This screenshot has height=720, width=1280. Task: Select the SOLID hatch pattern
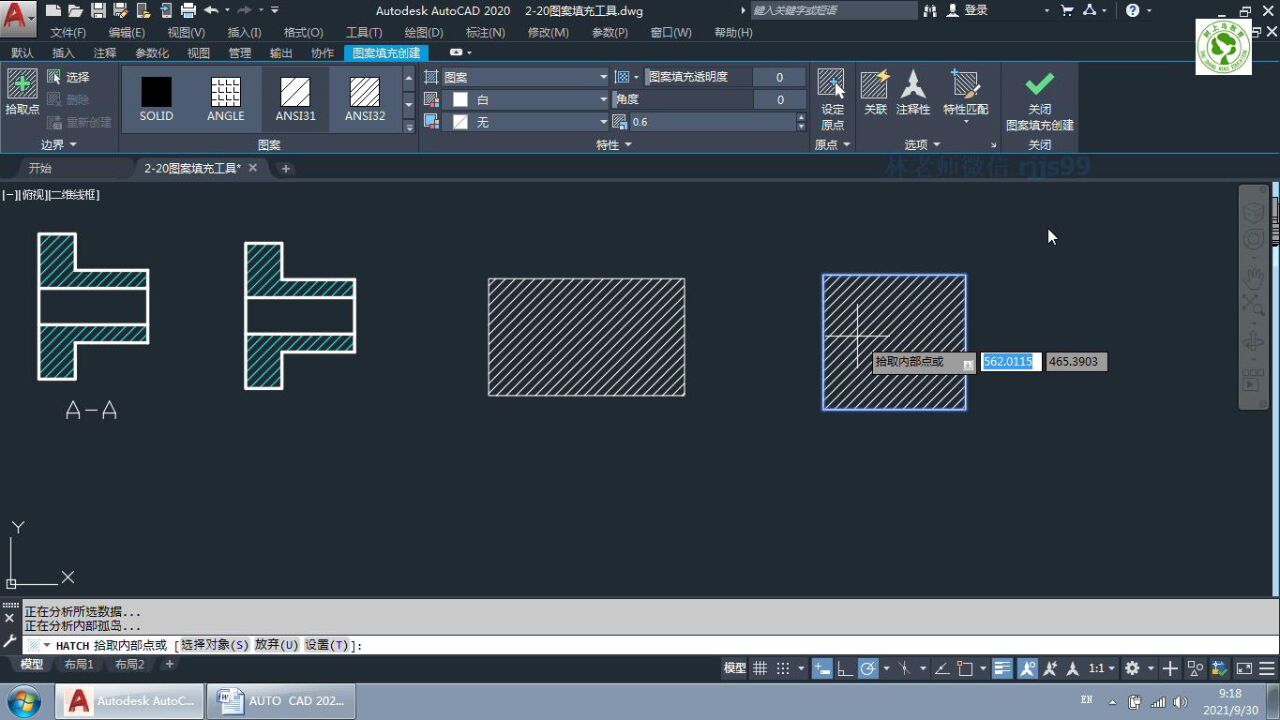156,99
